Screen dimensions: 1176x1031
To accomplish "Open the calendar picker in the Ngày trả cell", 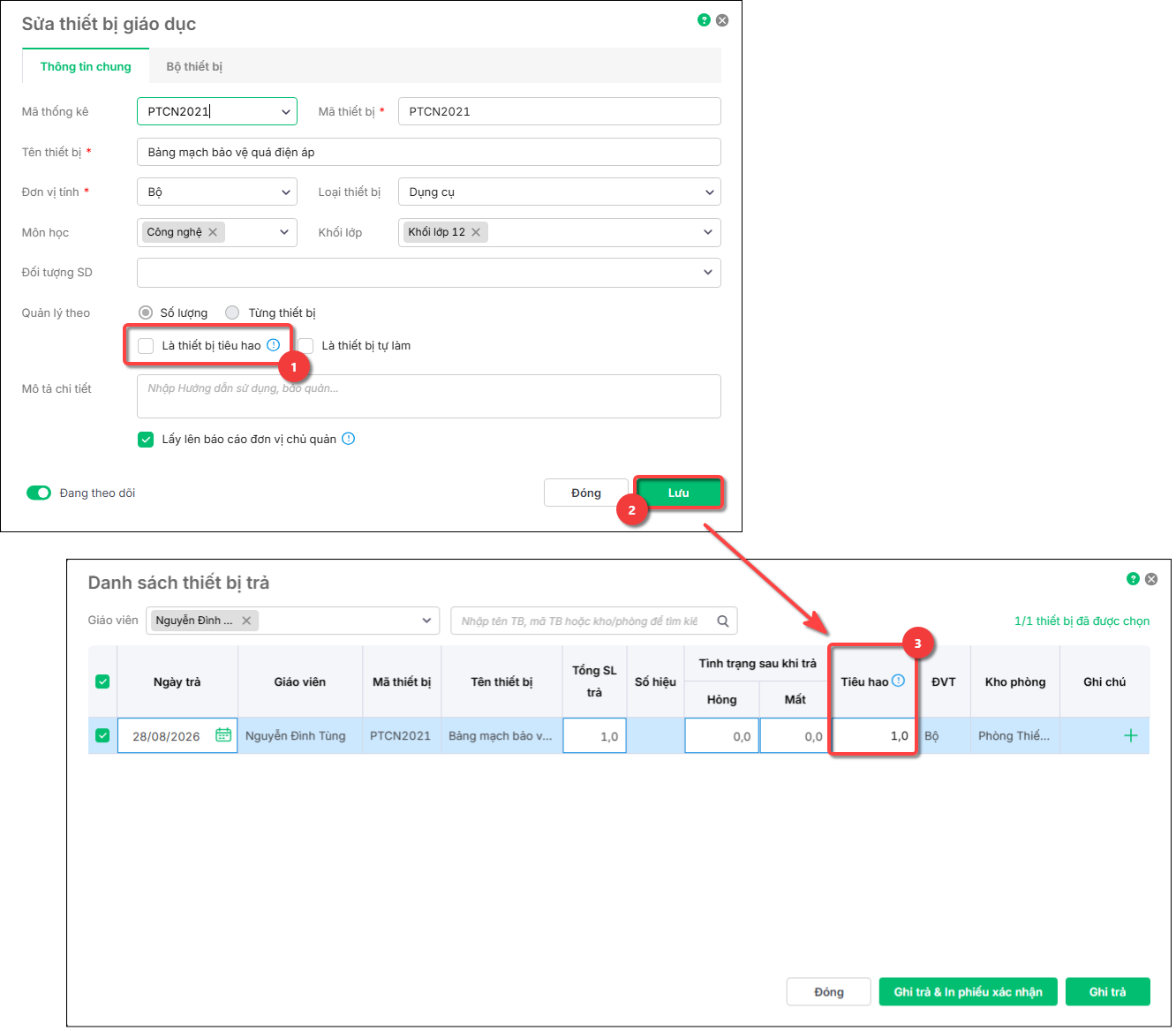I will pos(223,735).
